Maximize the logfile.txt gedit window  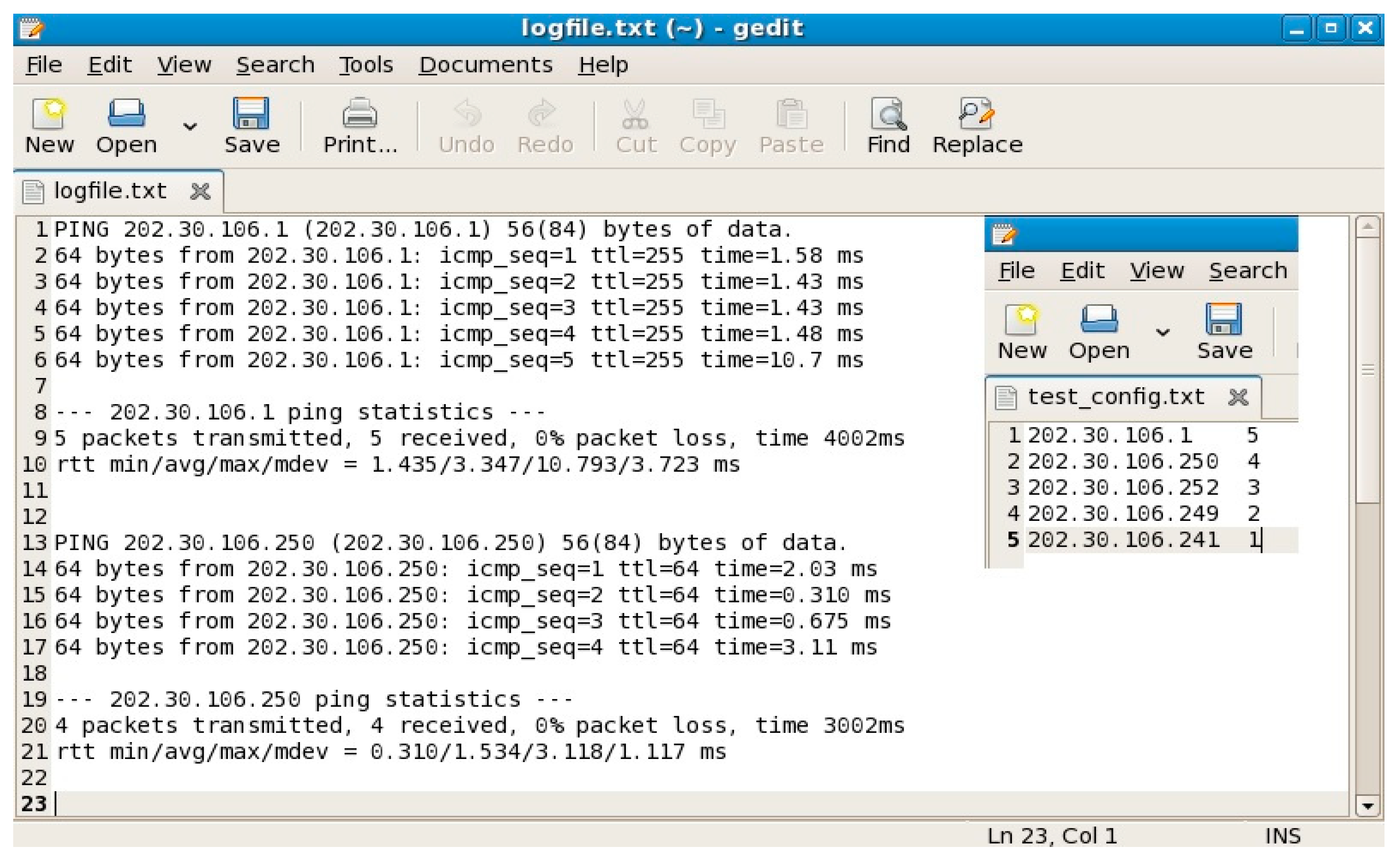1331,28
